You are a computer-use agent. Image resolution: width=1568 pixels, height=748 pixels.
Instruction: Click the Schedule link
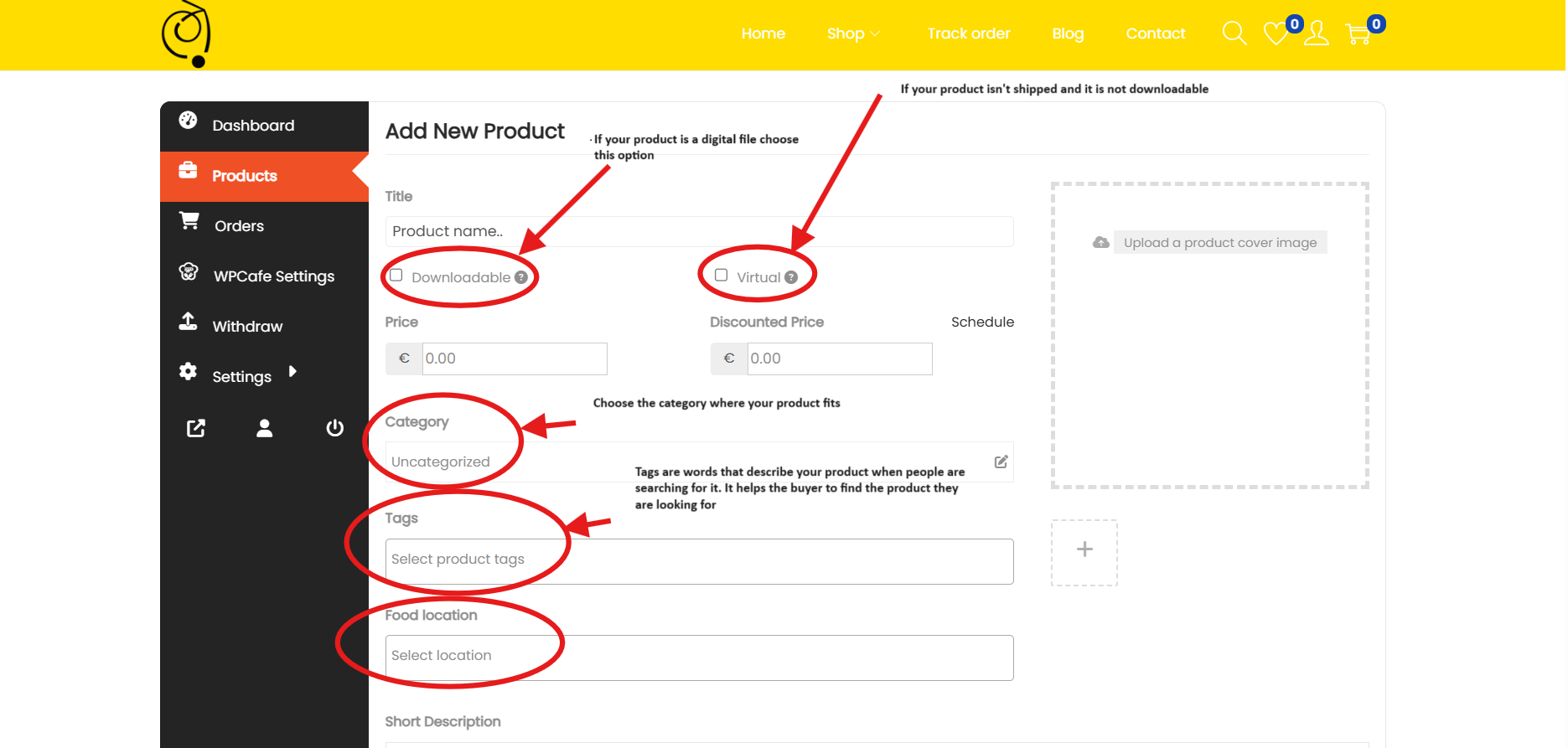pos(982,322)
